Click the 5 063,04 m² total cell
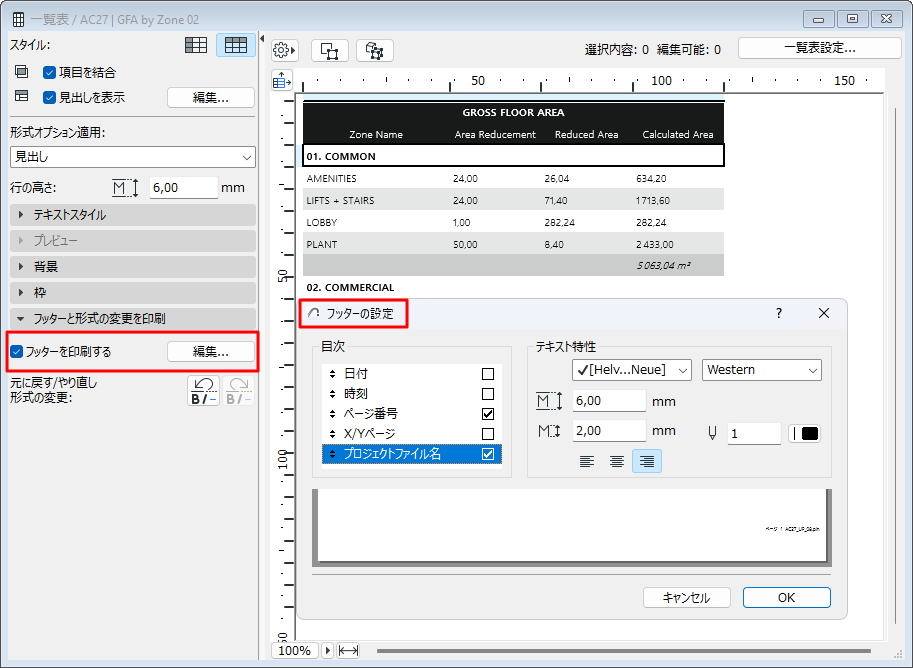The width and height of the screenshot is (913, 668). (x=663, y=266)
